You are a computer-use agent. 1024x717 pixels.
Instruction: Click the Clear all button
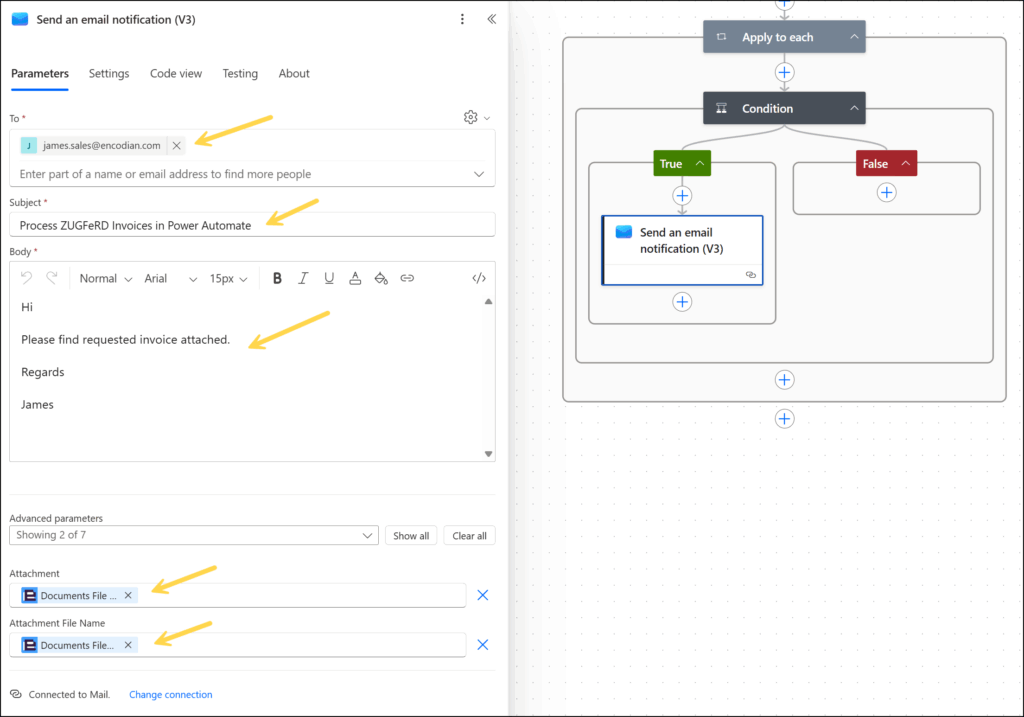click(470, 535)
